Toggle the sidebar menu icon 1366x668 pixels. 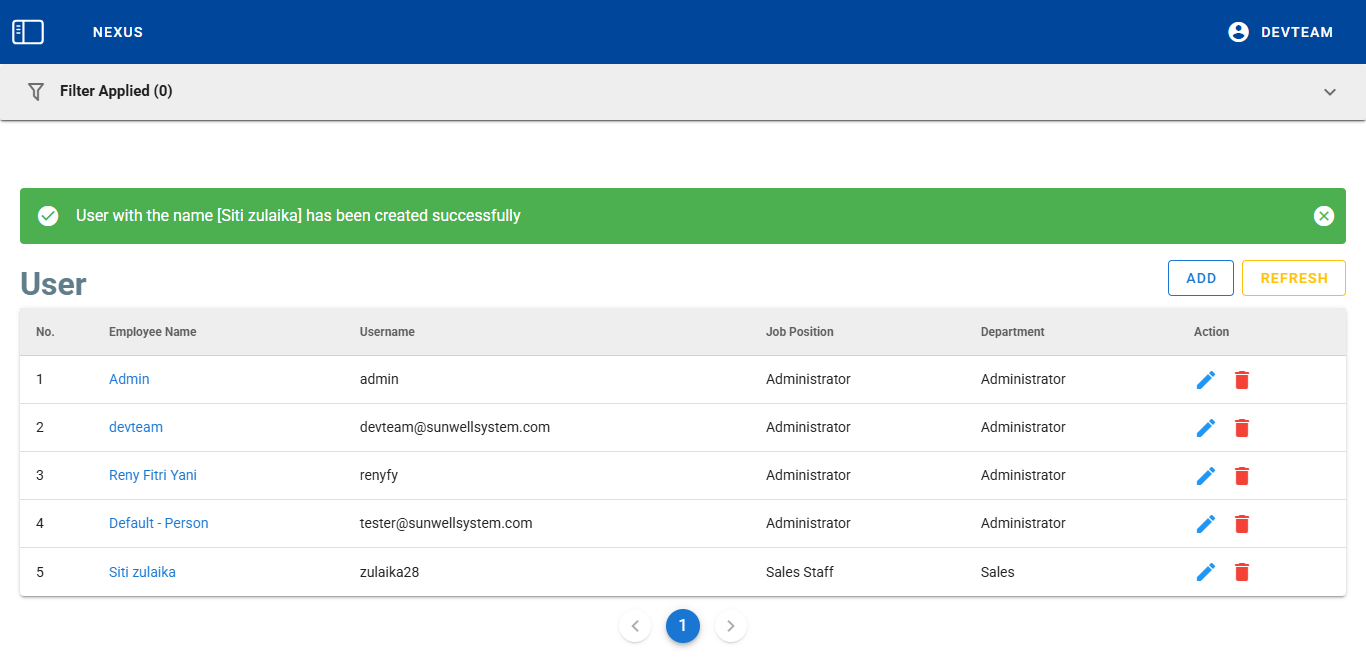click(x=28, y=32)
